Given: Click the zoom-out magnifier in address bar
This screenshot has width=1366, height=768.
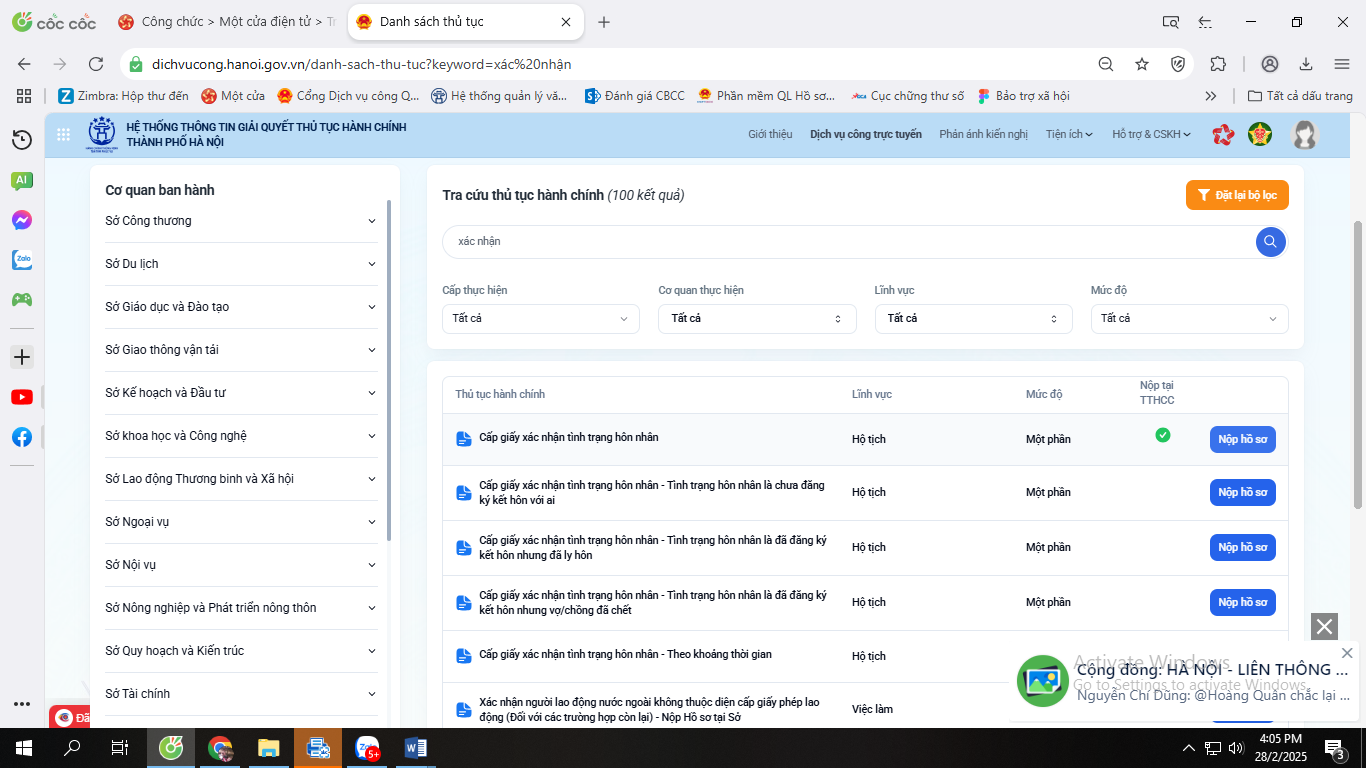Looking at the screenshot, I should (x=1106, y=64).
